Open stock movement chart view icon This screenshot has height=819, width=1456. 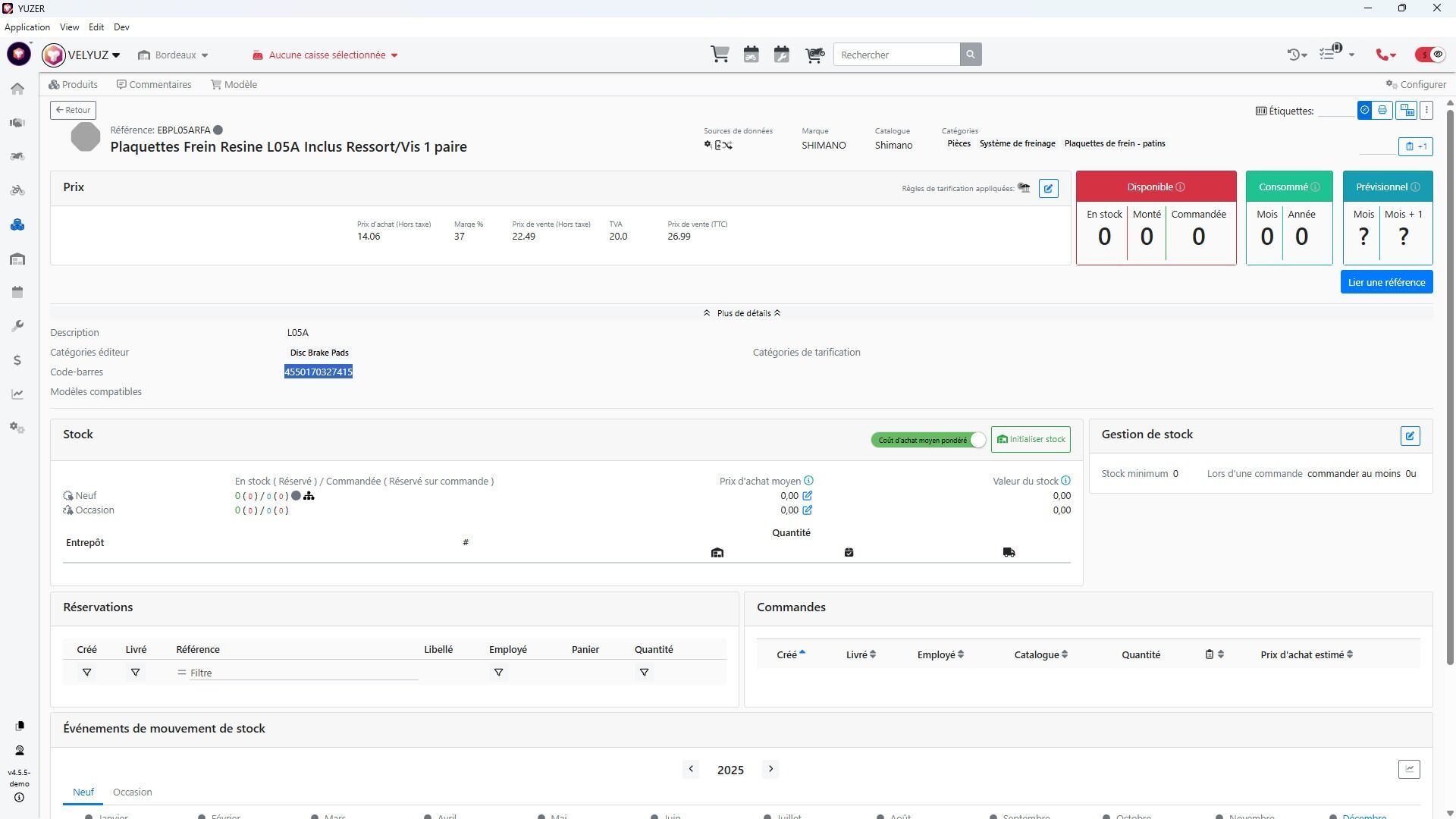[1409, 769]
